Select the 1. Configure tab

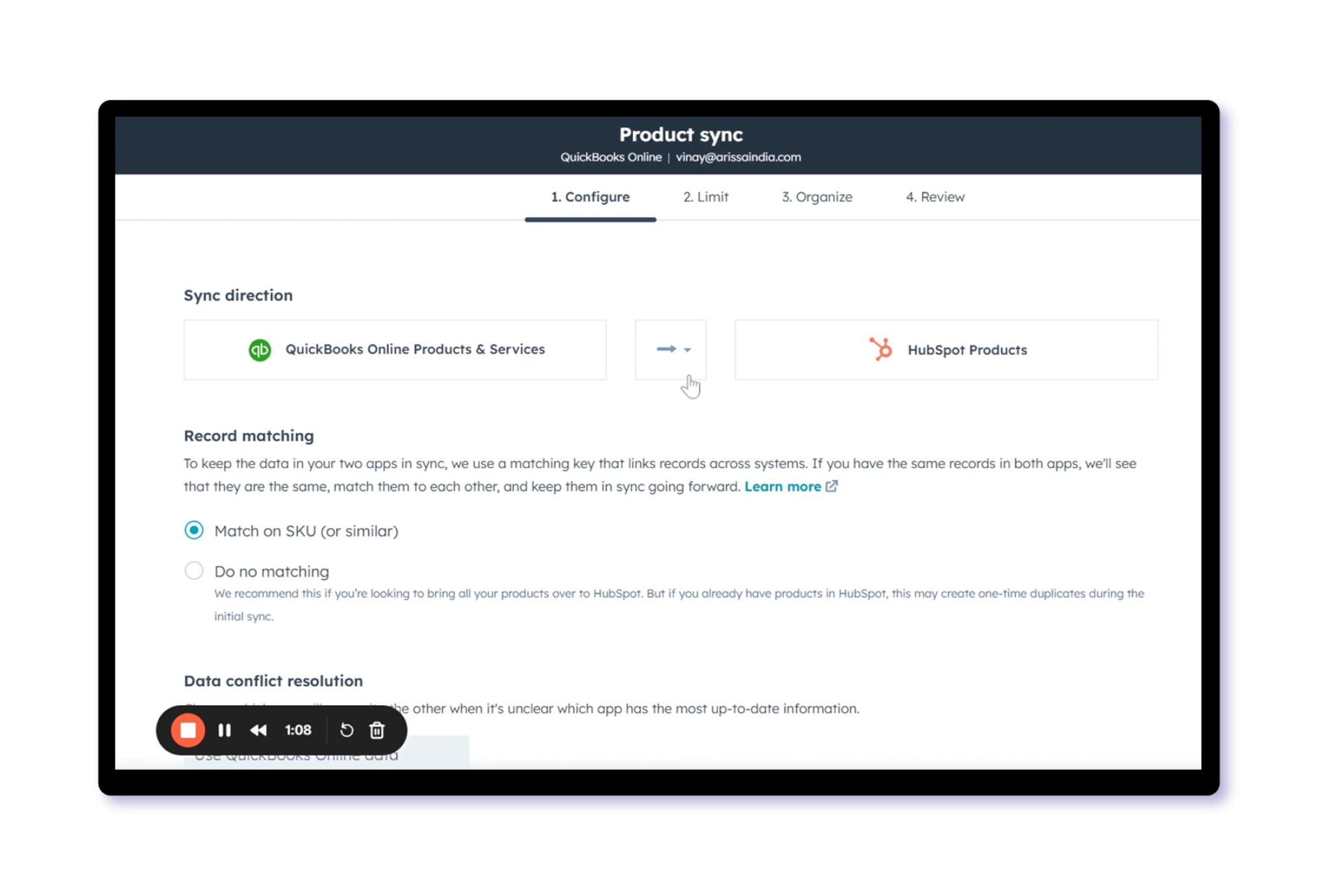pos(590,197)
